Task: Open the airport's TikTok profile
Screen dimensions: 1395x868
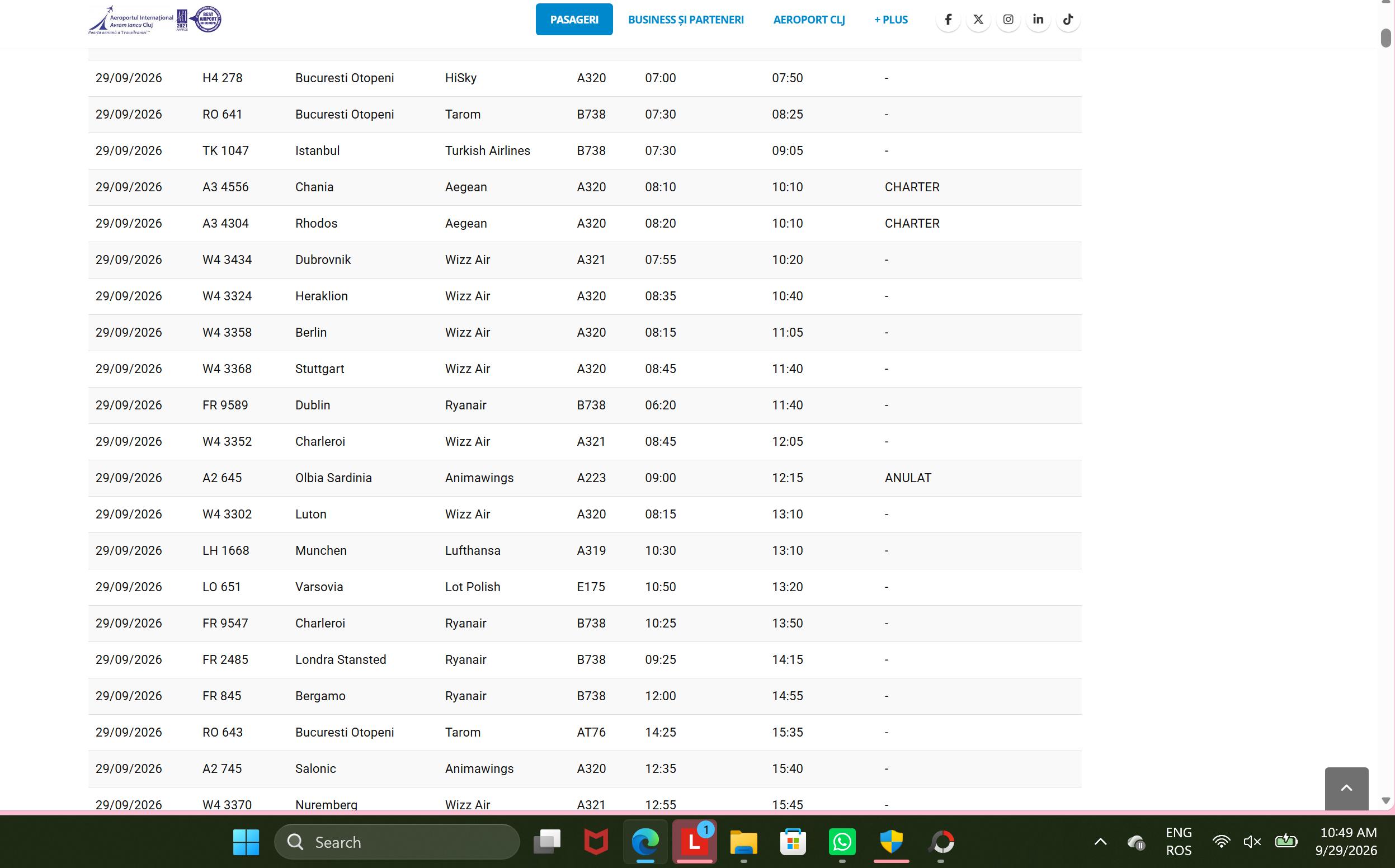Action: [1068, 20]
